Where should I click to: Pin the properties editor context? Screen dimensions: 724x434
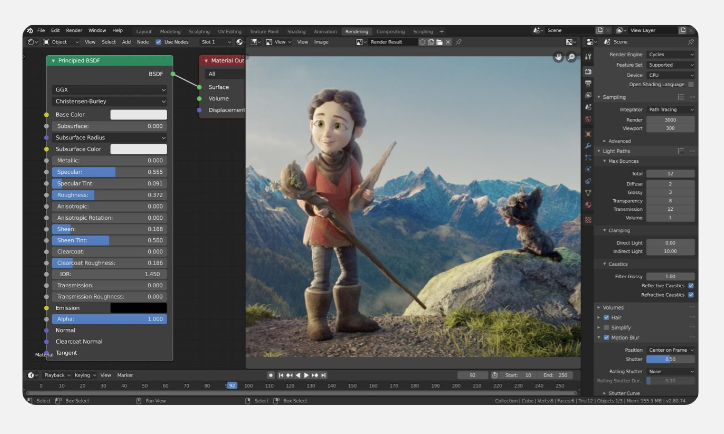[x=691, y=42]
